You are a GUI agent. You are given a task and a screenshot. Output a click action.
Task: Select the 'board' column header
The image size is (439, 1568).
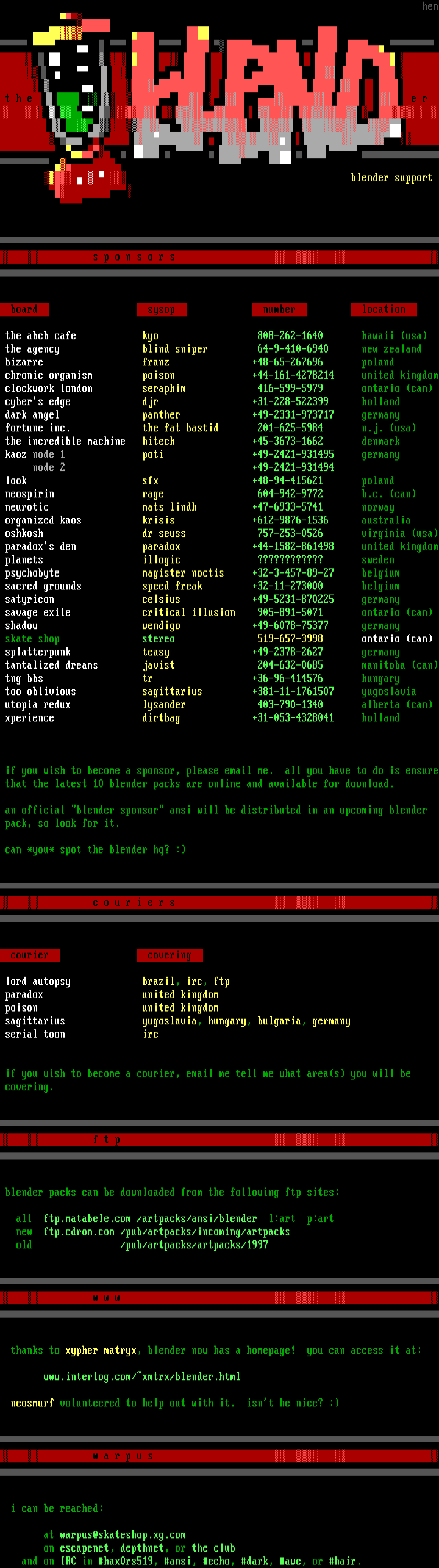(x=24, y=309)
